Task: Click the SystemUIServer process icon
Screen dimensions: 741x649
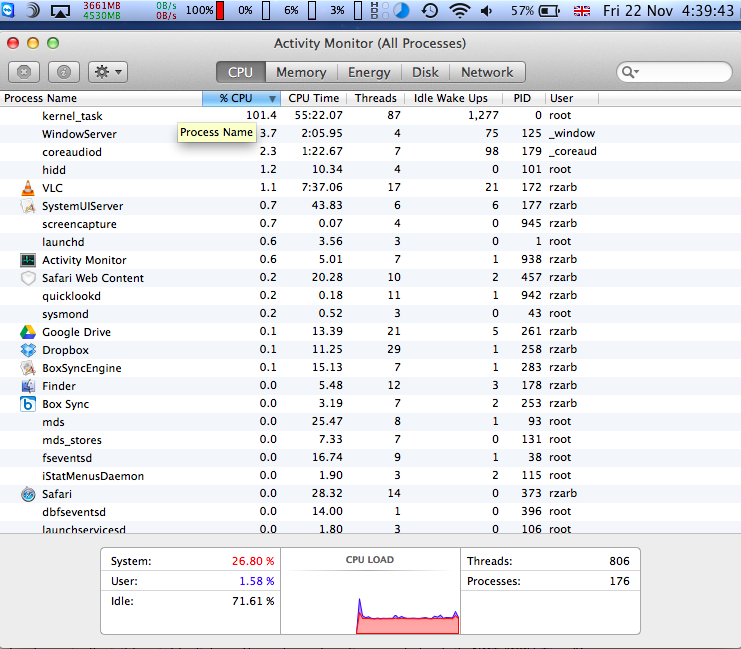Action: 28,206
